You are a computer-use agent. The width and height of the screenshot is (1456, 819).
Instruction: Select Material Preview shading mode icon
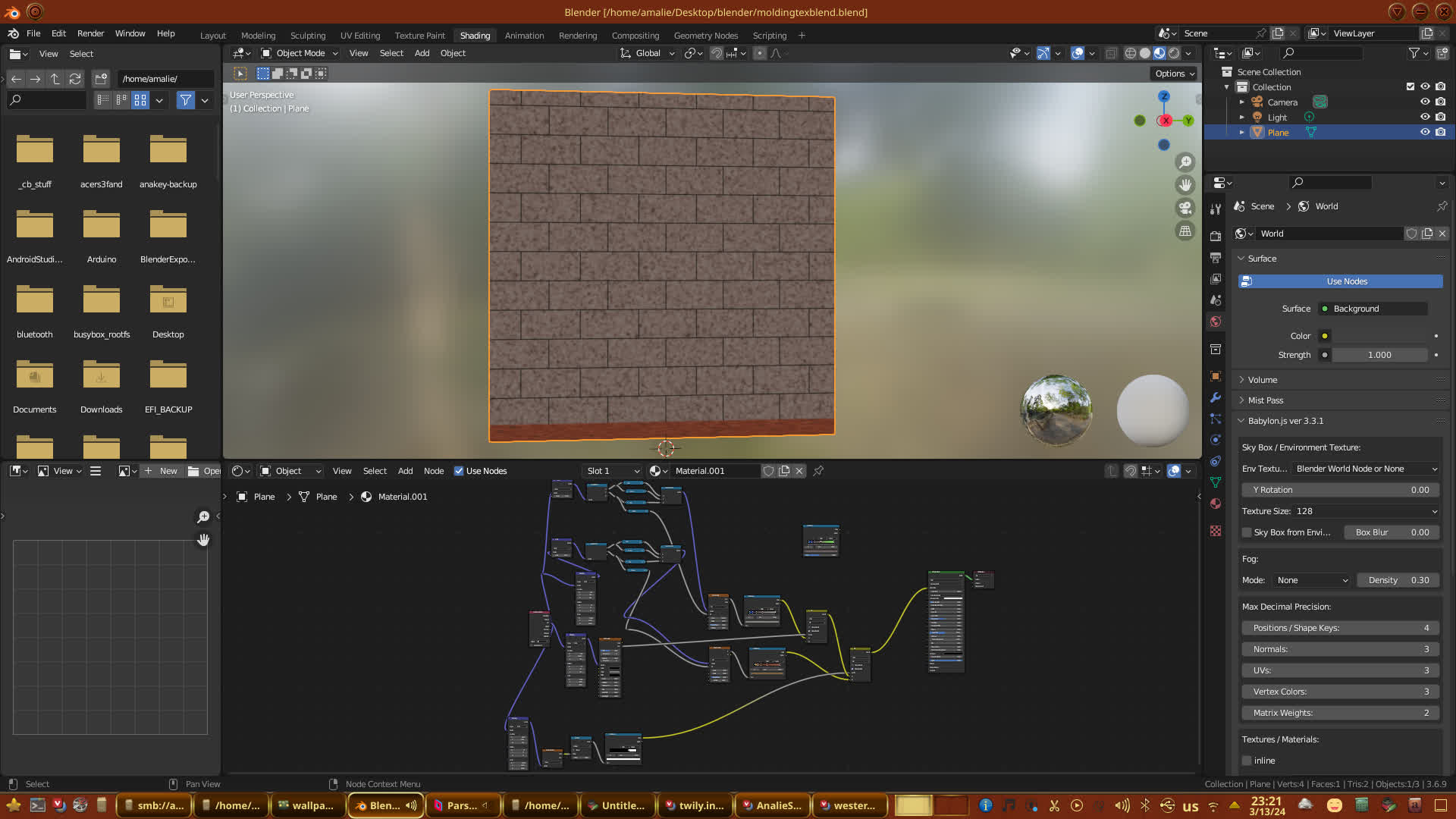(1159, 53)
